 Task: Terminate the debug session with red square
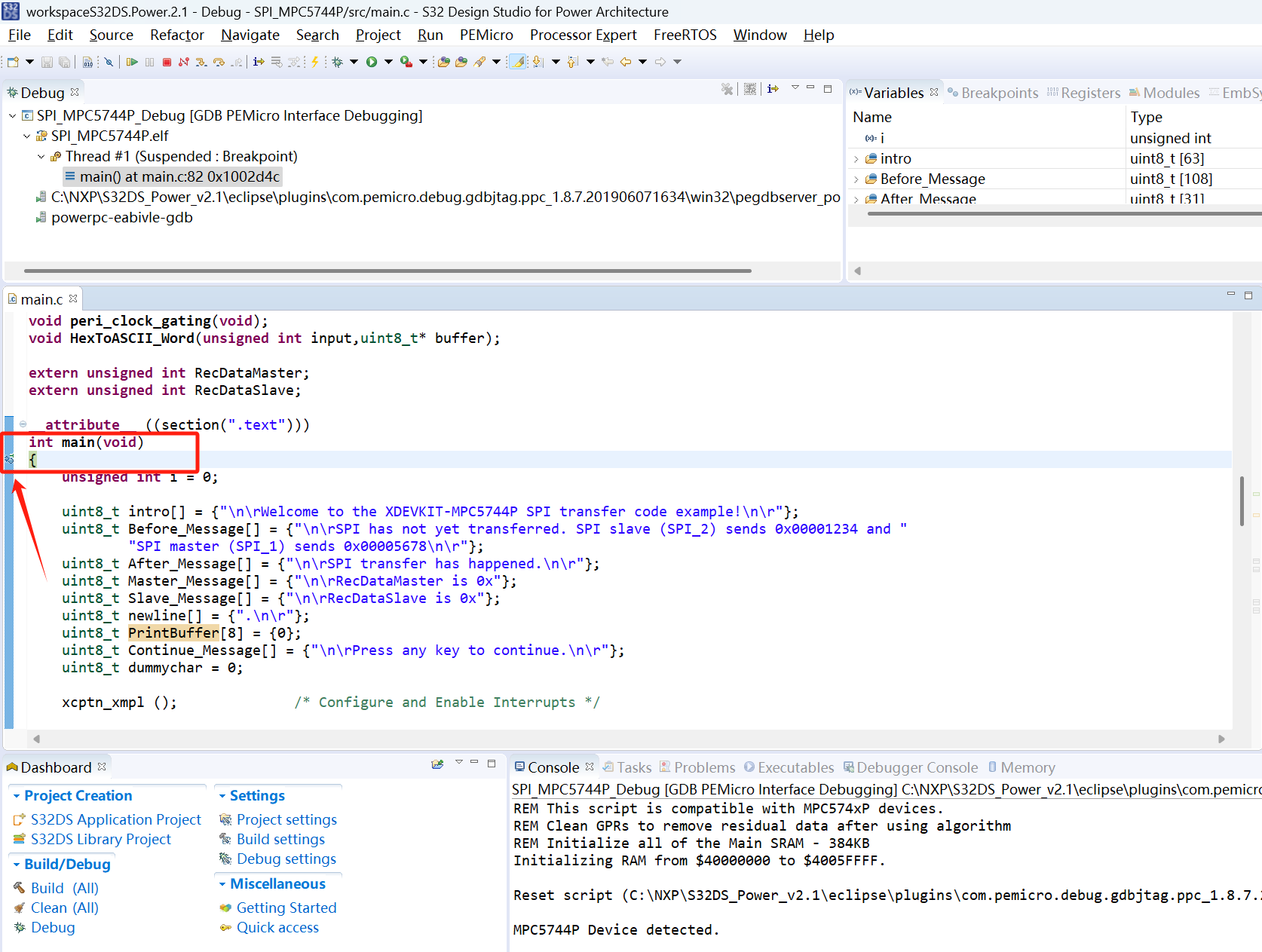pos(167,62)
